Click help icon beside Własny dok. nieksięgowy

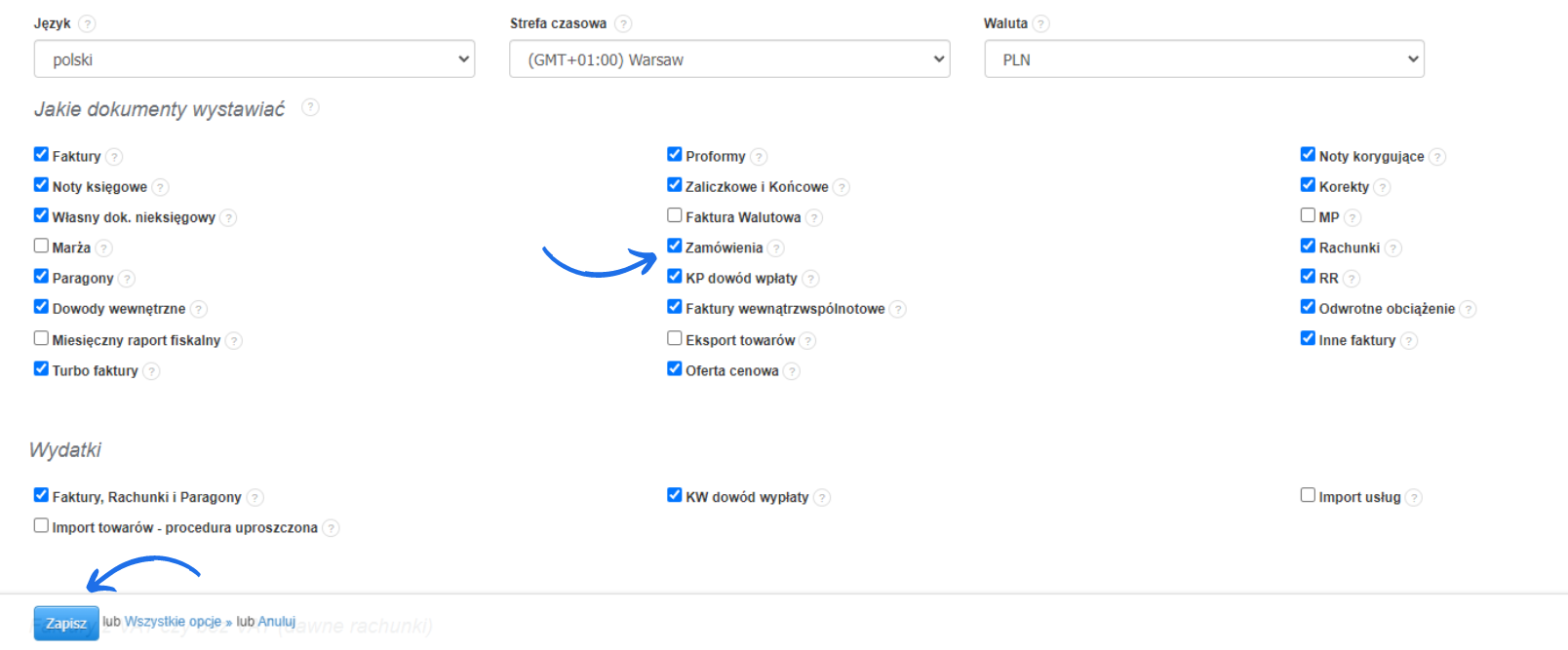228,217
